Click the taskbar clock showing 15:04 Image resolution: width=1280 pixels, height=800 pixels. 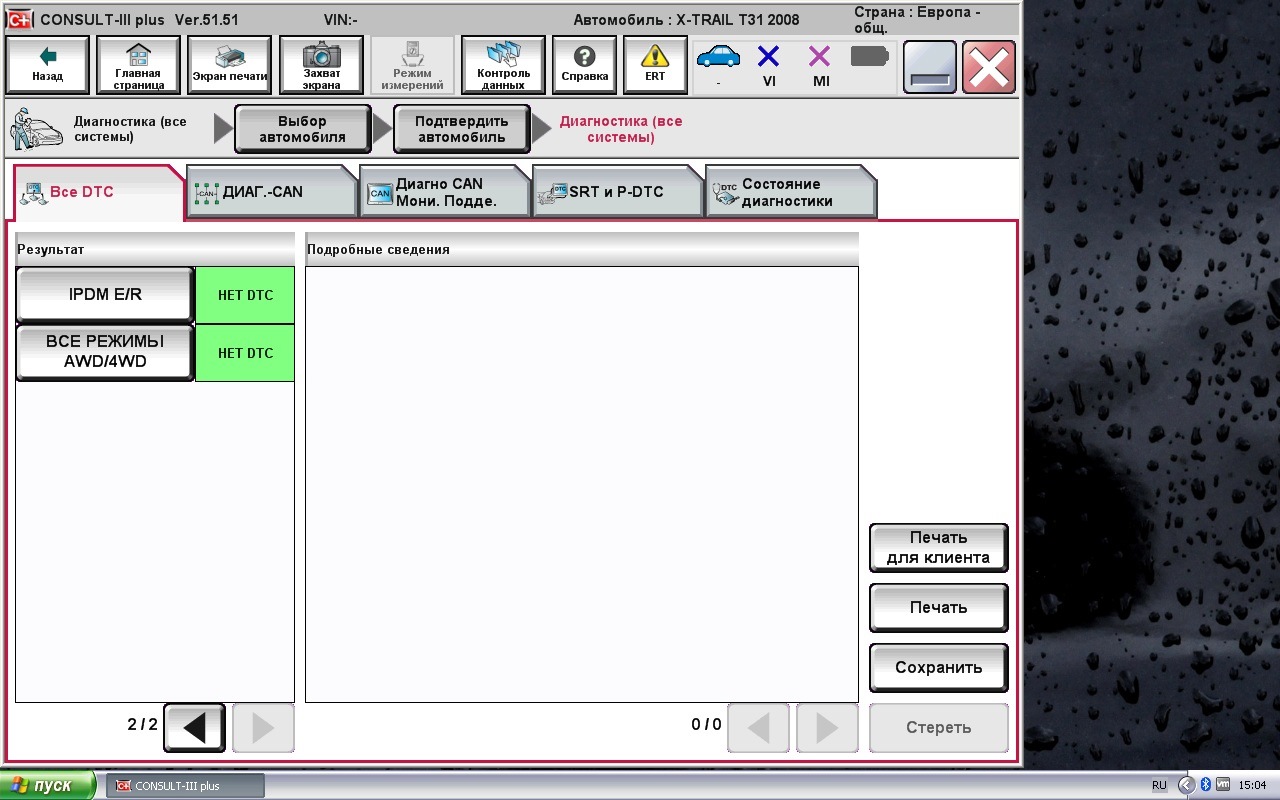(1253, 786)
